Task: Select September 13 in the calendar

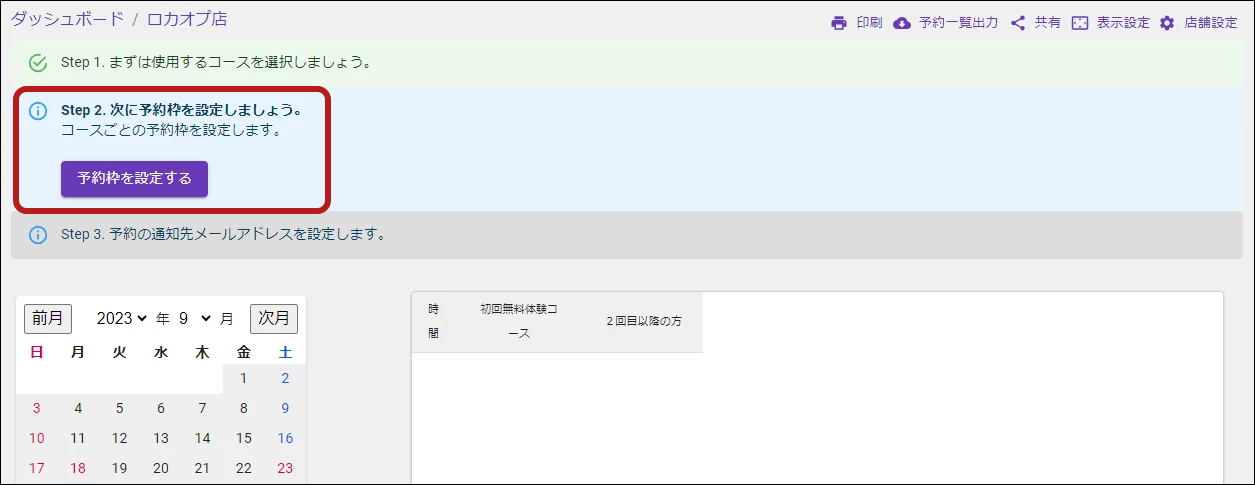Action: (x=161, y=438)
